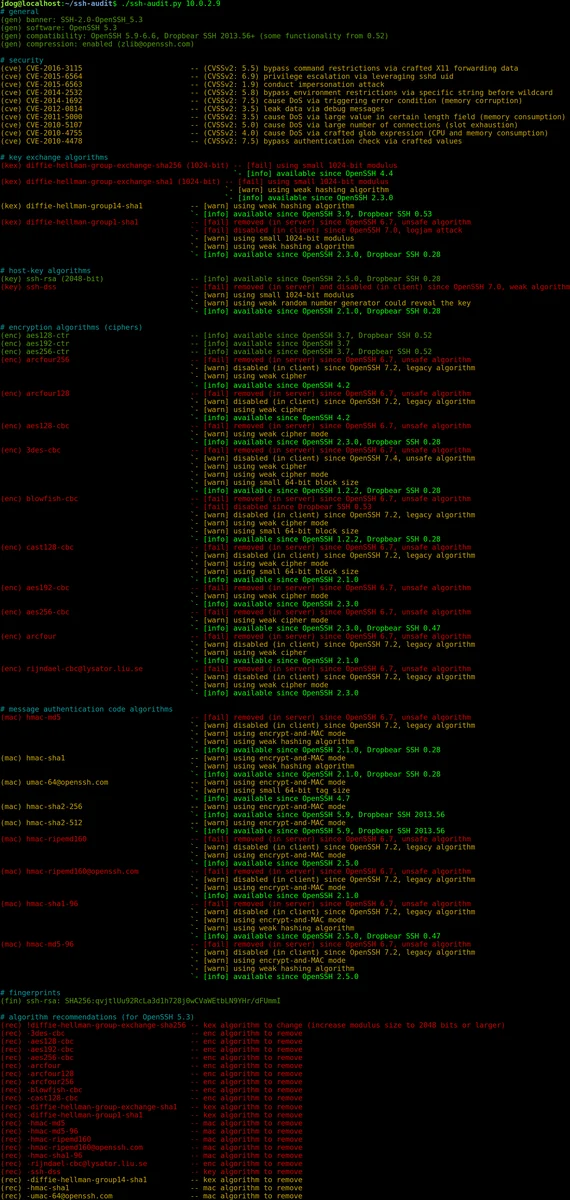This screenshot has height=1200, width=570.
Task: Select '(kex) diffie-hellman-group-exchange-sha256' line
Action: [x=198, y=165]
